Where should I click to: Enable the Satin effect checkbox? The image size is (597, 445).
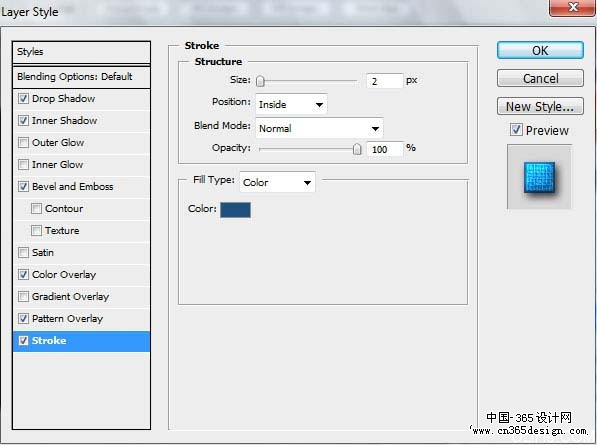tap(23, 253)
